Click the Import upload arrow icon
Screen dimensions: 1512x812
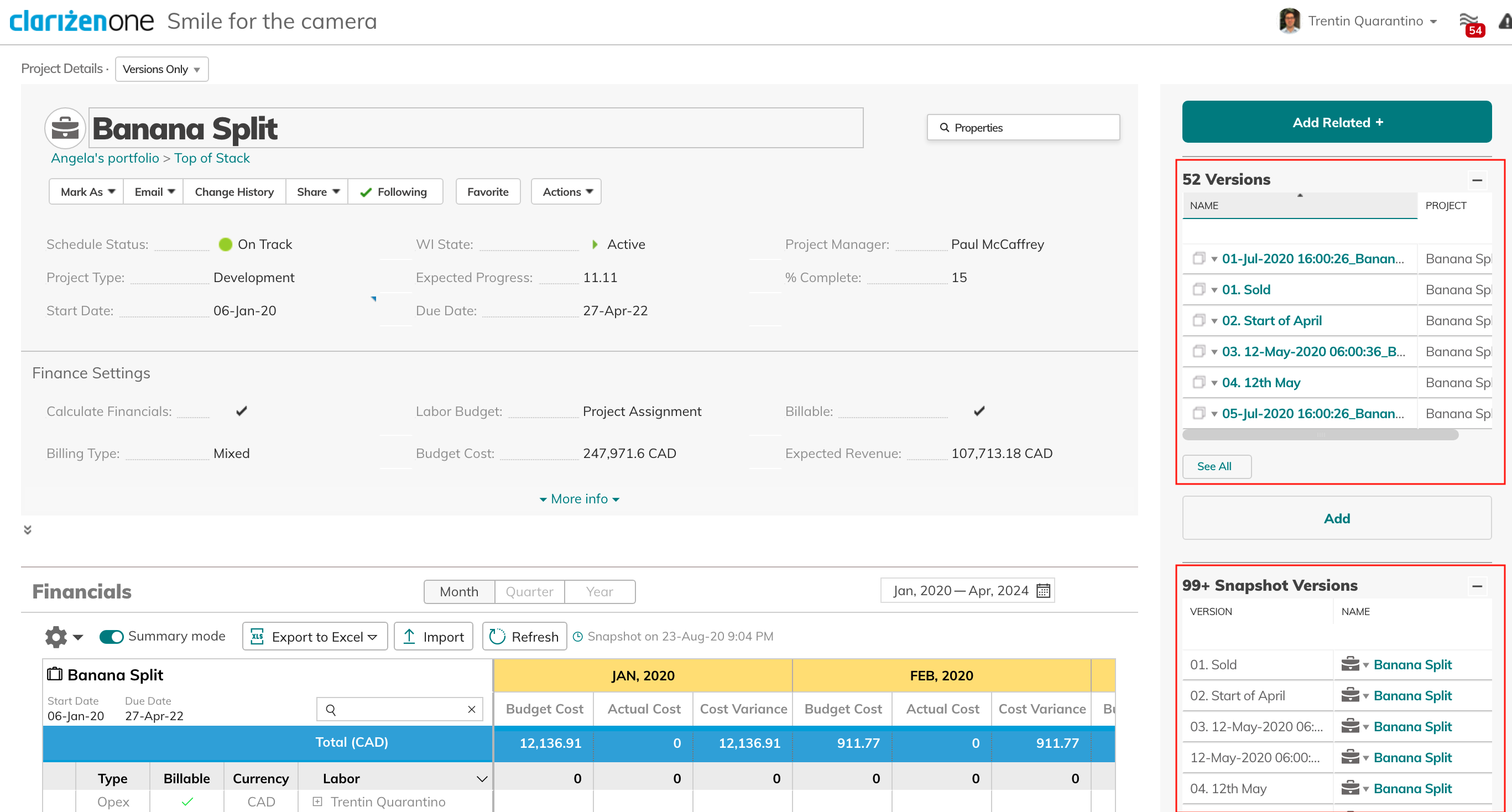point(410,637)
